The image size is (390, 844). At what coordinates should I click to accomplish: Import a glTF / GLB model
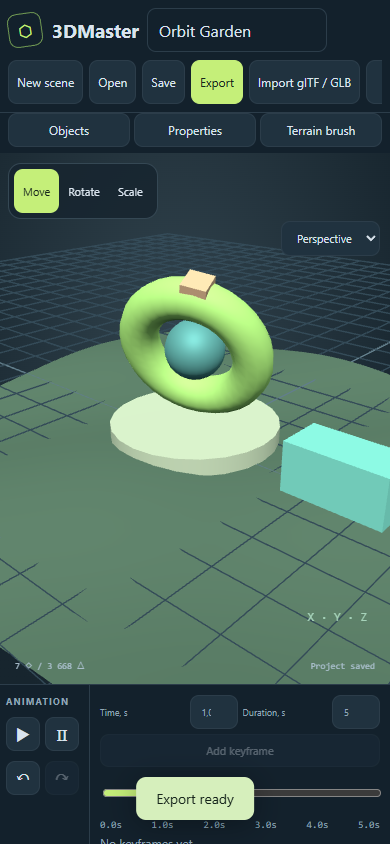pyautogui.click(x=304, y=82)
